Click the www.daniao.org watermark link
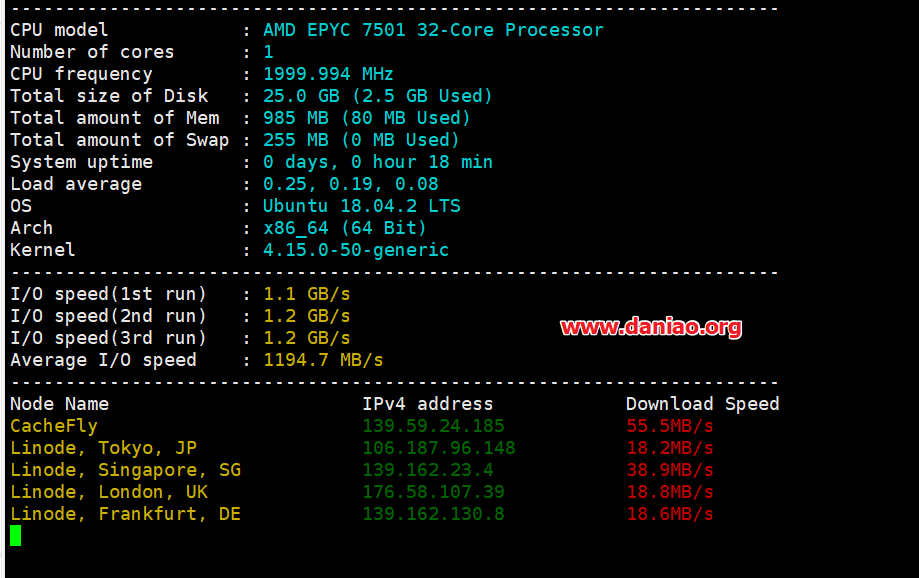This screenshot has height=578, width=919. [651, 327]
